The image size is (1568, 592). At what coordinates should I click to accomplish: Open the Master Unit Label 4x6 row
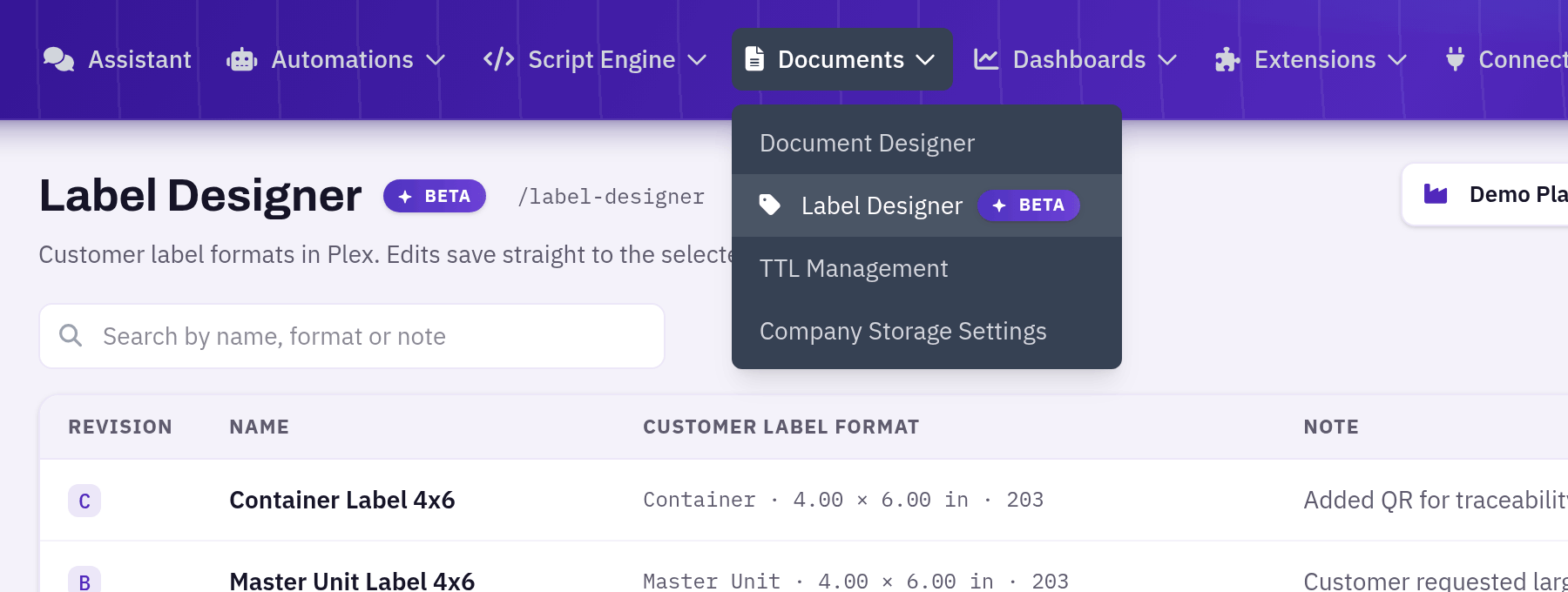(x=804, y=567)
